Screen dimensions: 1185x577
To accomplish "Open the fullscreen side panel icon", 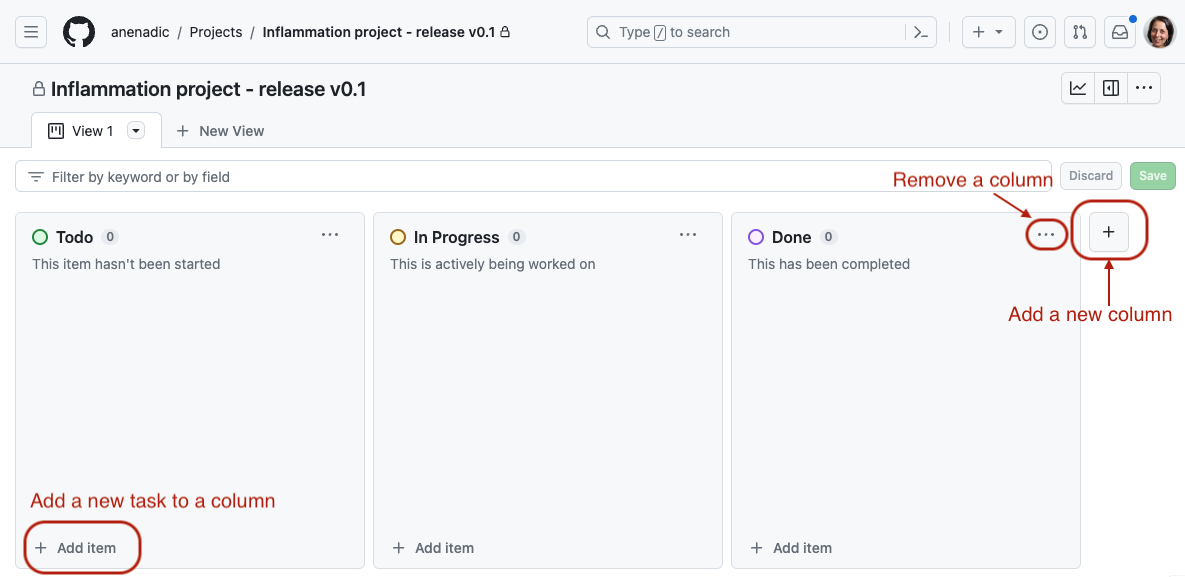I will (x=1110, y=87).
